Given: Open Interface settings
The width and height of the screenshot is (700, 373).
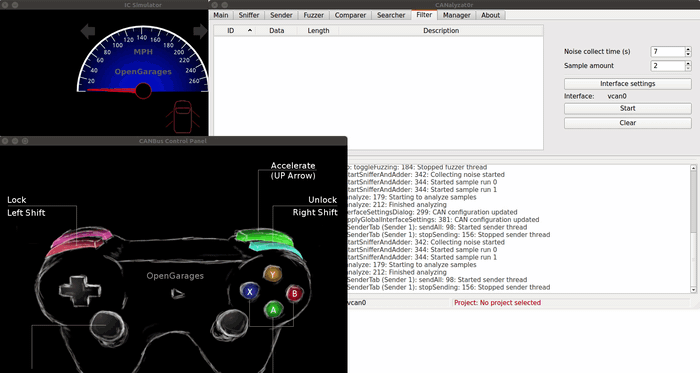Looking at the screenshot, I should (628, 83).
